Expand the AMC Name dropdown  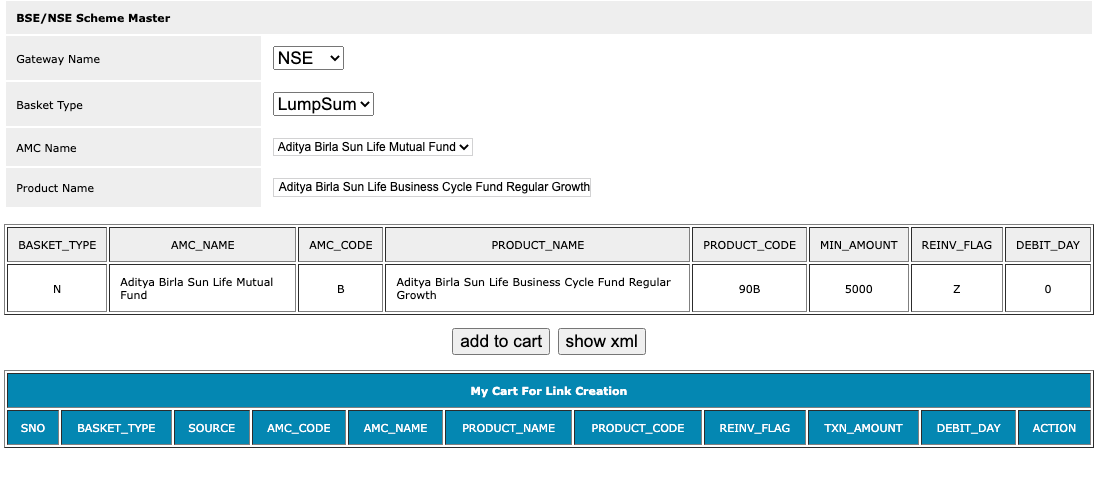coord(372,147)
